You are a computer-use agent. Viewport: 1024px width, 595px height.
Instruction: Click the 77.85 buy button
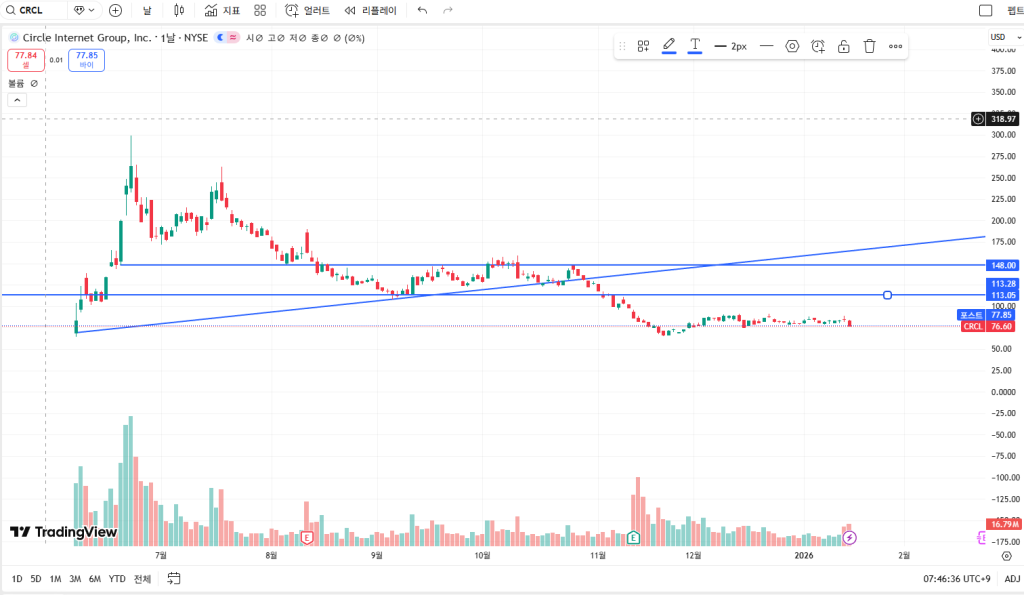point(87,60)
